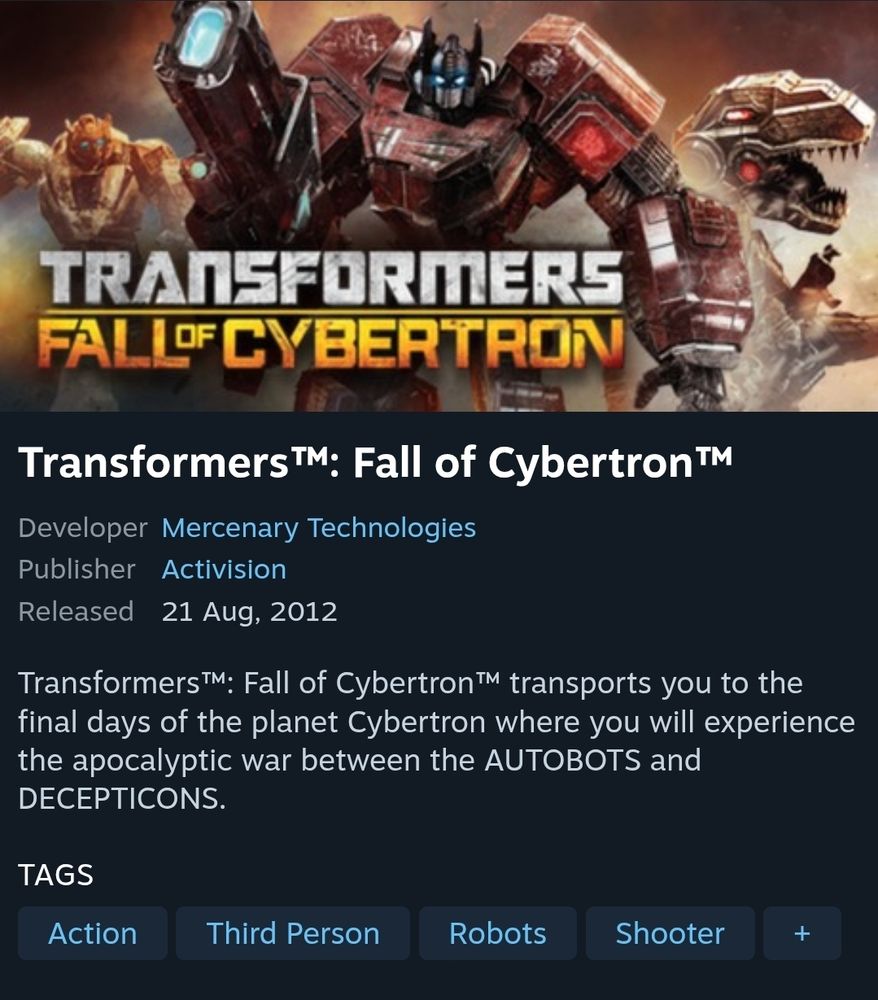The width and height of the screenshot is (878, 1000).
Task: Click the game description paragraph
Action: click(x=436, y=740)
